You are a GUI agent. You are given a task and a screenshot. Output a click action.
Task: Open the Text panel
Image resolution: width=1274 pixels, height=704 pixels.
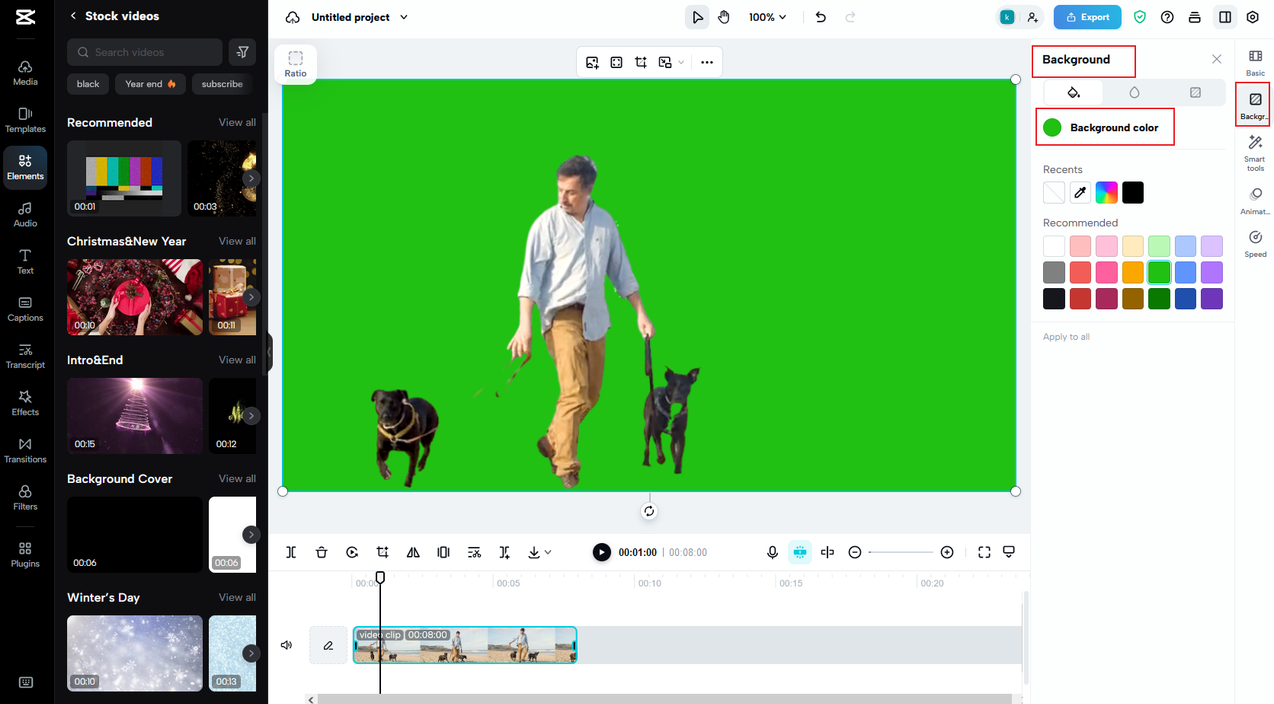click(25, 261)
